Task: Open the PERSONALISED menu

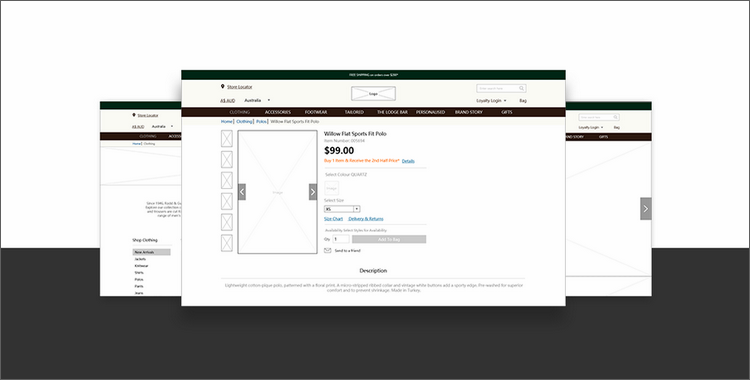Action: 430,112
